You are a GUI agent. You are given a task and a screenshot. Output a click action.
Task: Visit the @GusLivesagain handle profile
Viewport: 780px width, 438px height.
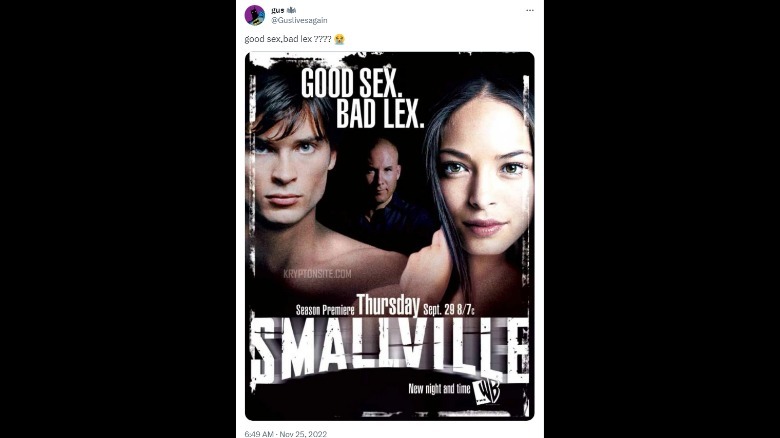299,20
